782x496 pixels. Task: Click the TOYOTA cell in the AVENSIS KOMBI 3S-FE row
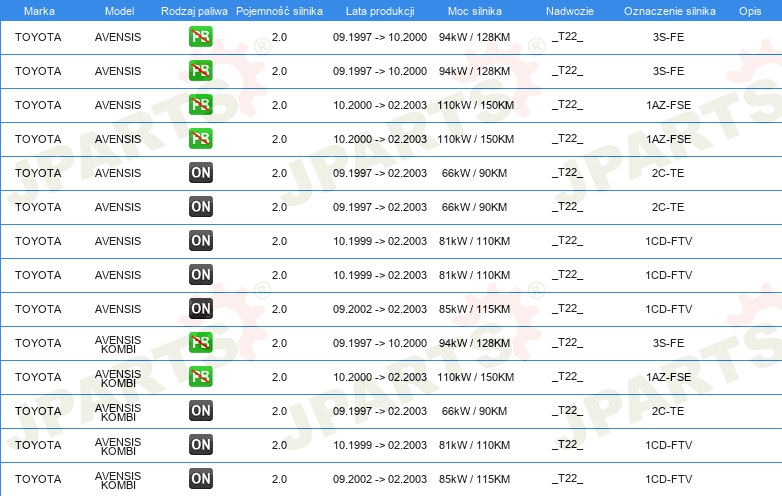38,343
